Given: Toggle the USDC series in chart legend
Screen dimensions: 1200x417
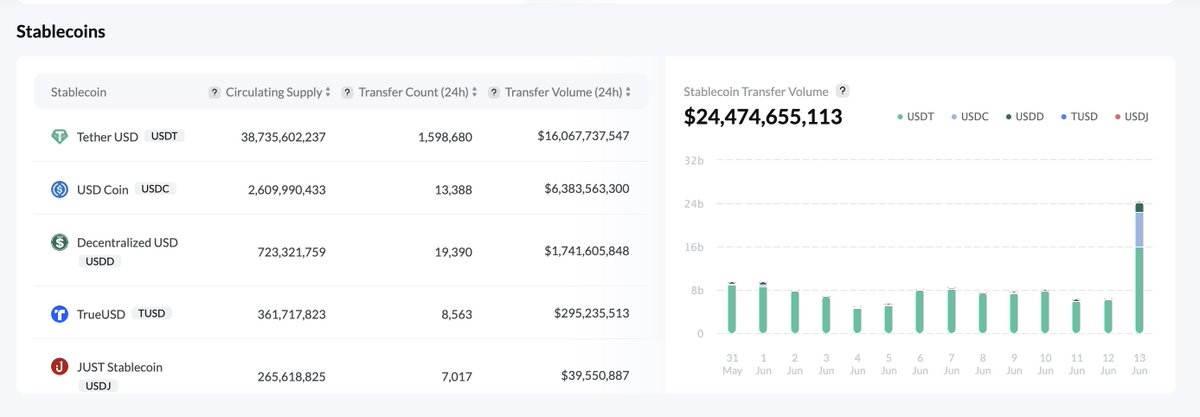Looking at the screenshot, I should pos(970,117).
